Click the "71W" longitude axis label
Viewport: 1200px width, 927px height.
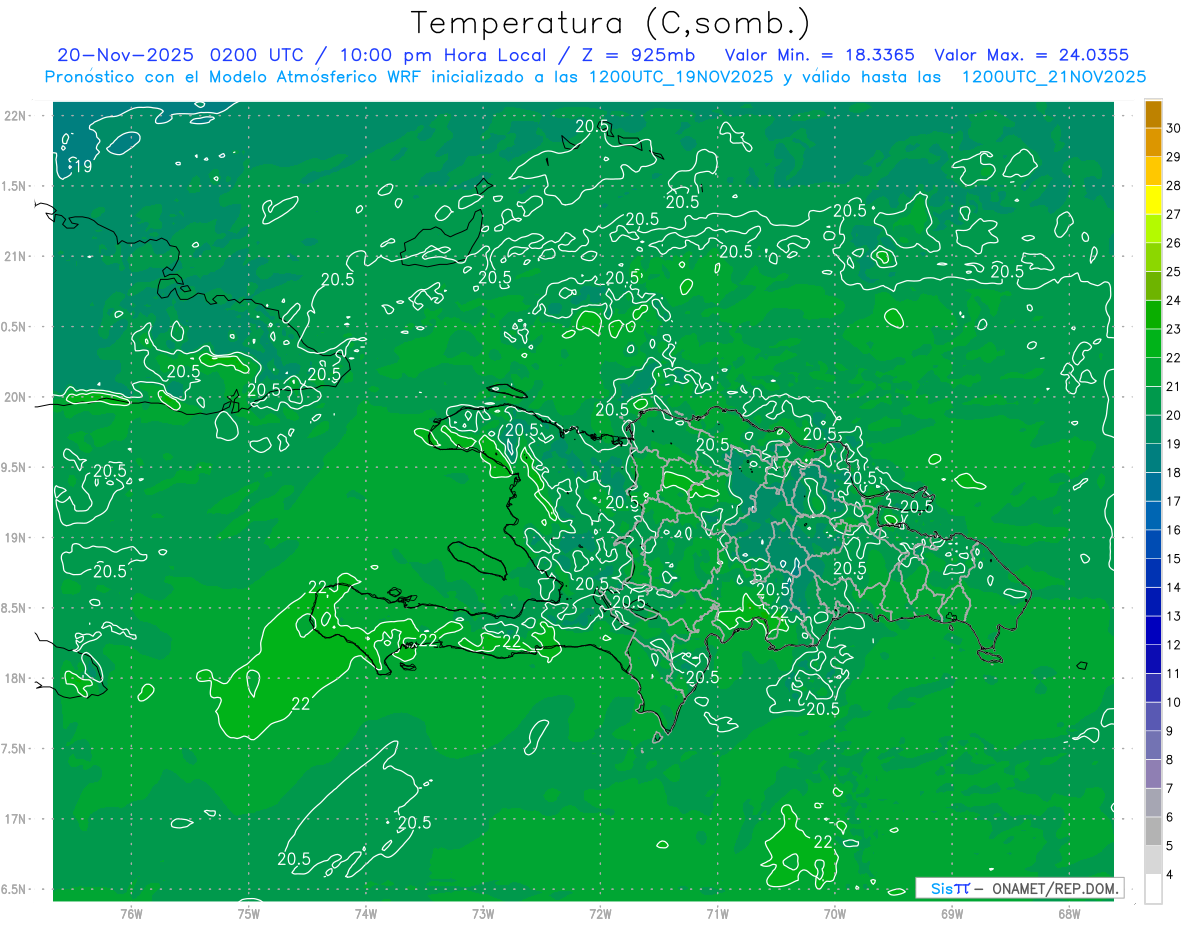point(717,912)
